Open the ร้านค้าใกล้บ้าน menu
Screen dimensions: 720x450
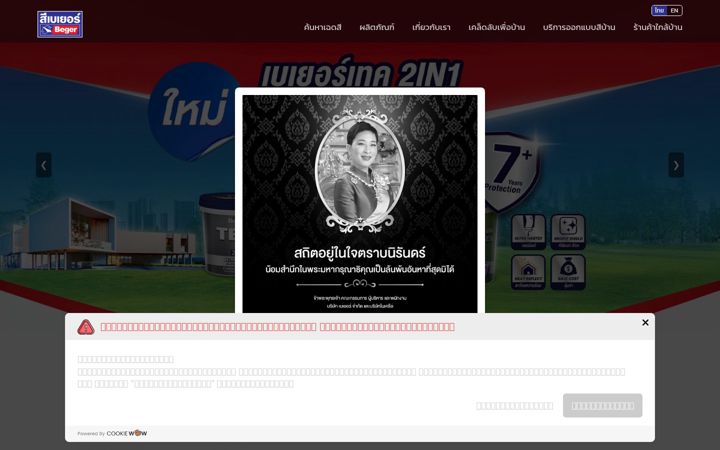click(658, 27)
